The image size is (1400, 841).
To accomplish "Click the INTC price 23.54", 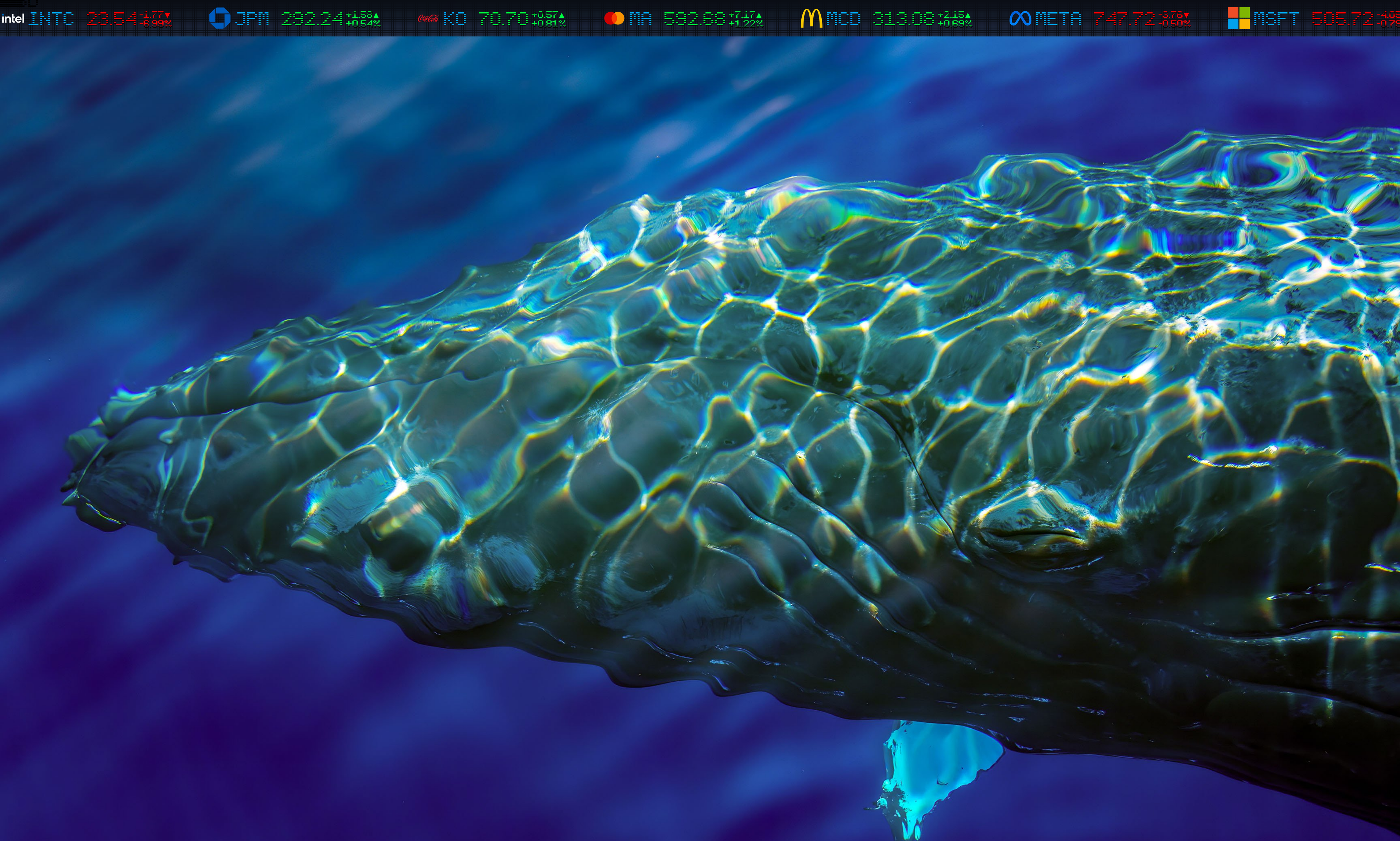I will (x=111, y=19).
